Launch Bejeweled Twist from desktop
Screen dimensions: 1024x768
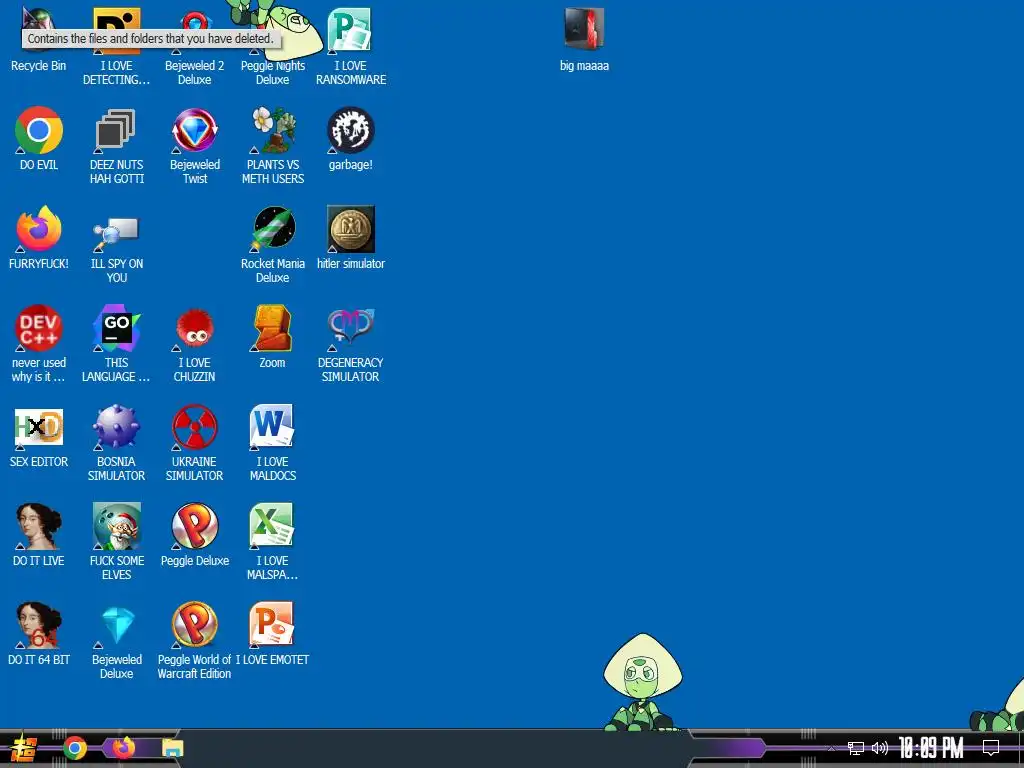click(x=195, y=146)
